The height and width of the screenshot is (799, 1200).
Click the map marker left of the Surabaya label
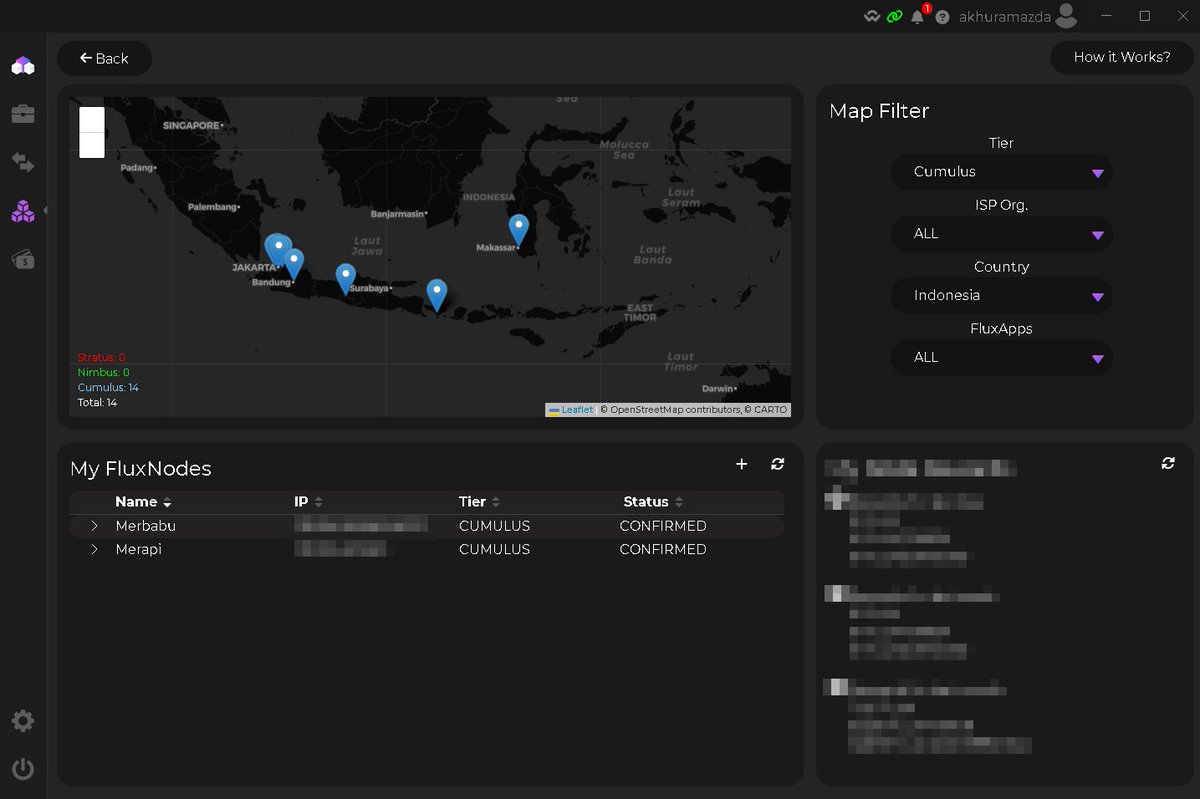[x=345, y=279]
